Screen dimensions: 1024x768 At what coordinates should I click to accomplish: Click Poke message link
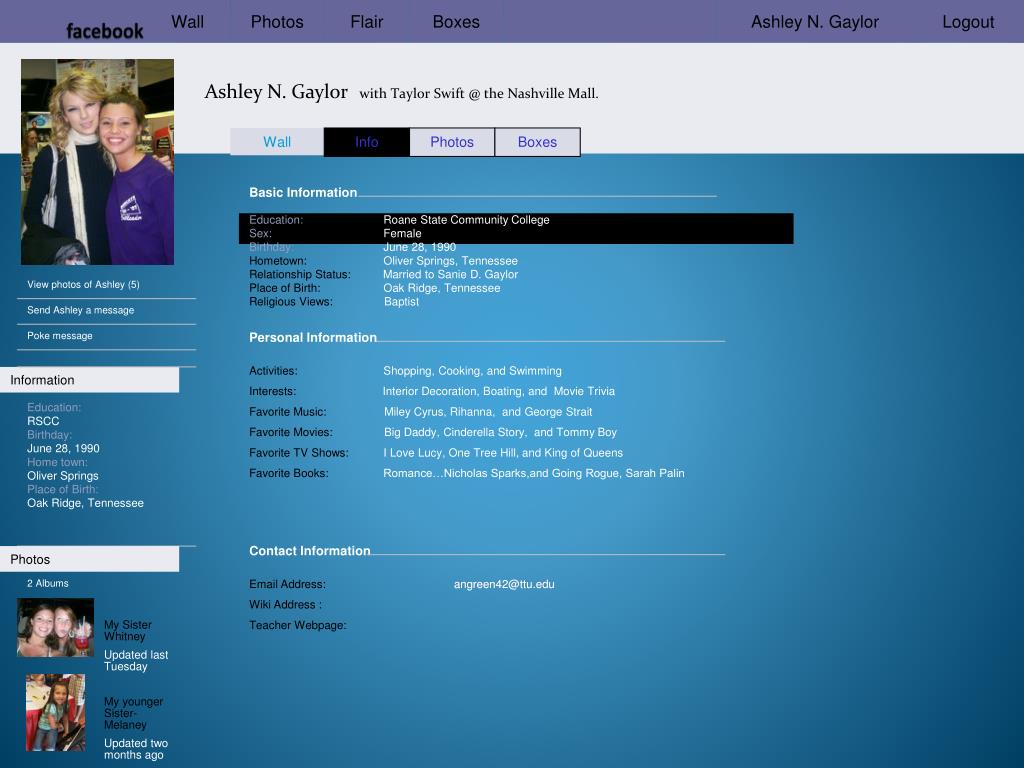coord(59,335)
